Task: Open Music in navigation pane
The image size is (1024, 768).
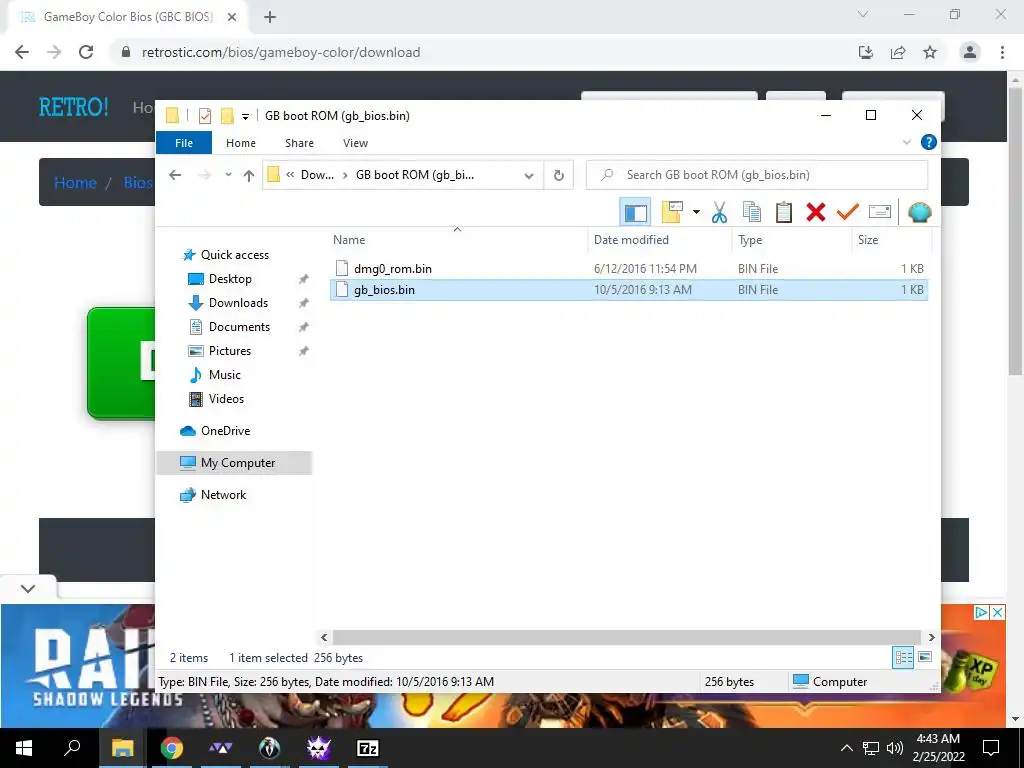Action: pos(225,375)
